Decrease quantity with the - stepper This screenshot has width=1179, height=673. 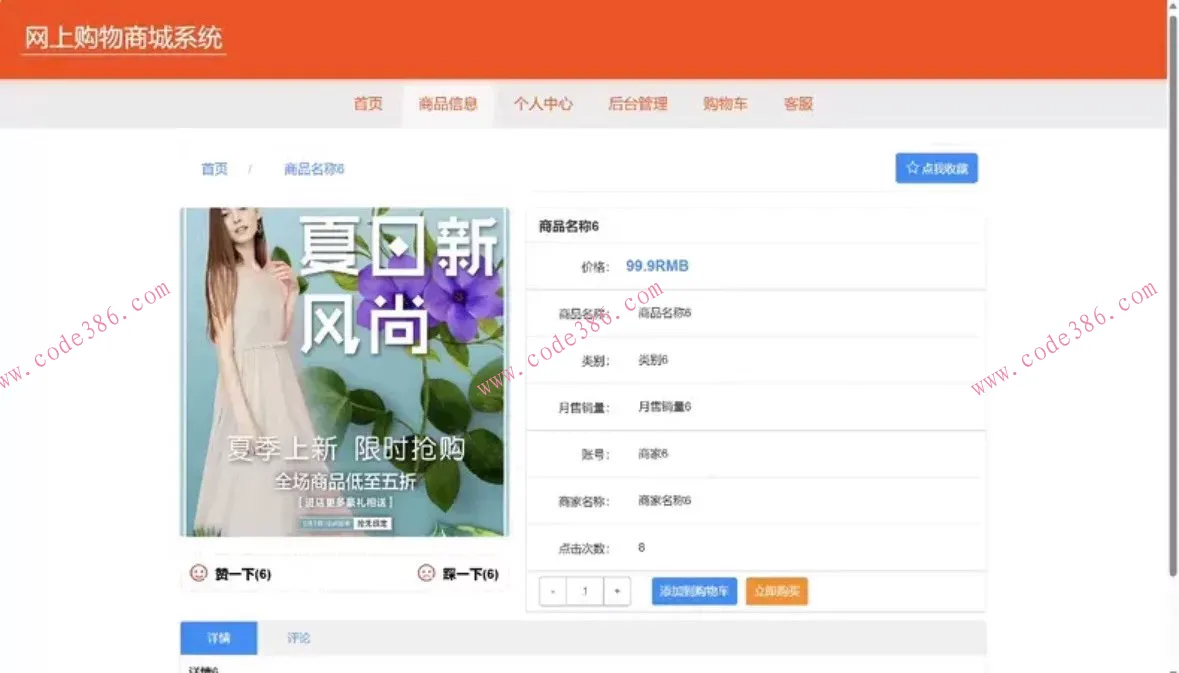(x=552, y=591)
